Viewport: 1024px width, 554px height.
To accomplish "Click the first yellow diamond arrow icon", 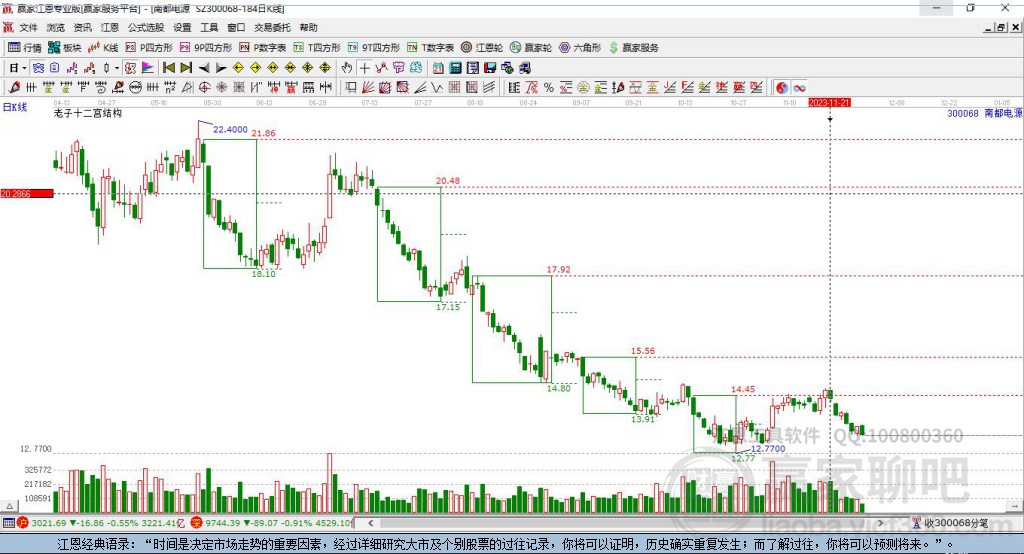I will (238, 68).
